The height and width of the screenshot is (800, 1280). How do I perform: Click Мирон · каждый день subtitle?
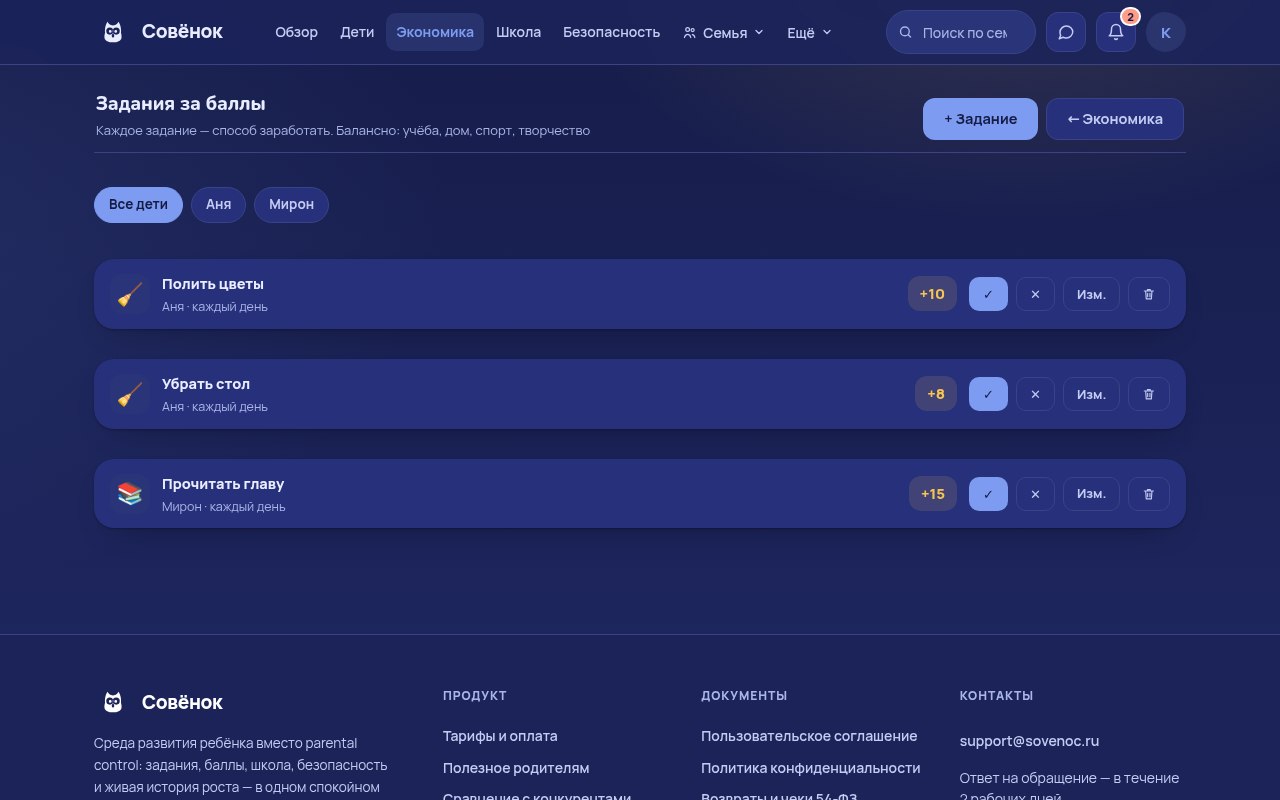coord(224,507)
